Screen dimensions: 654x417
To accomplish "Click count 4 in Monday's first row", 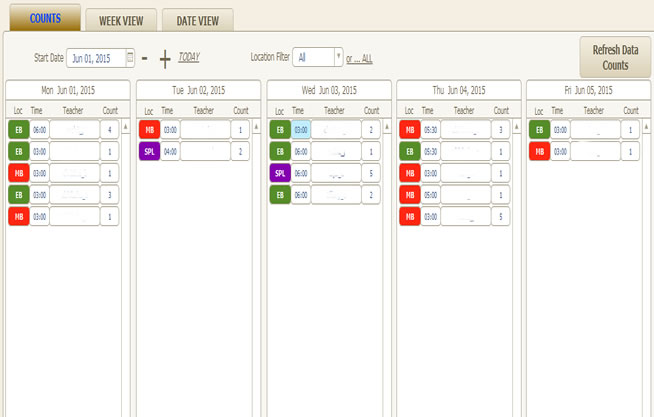I will [110, 130].
